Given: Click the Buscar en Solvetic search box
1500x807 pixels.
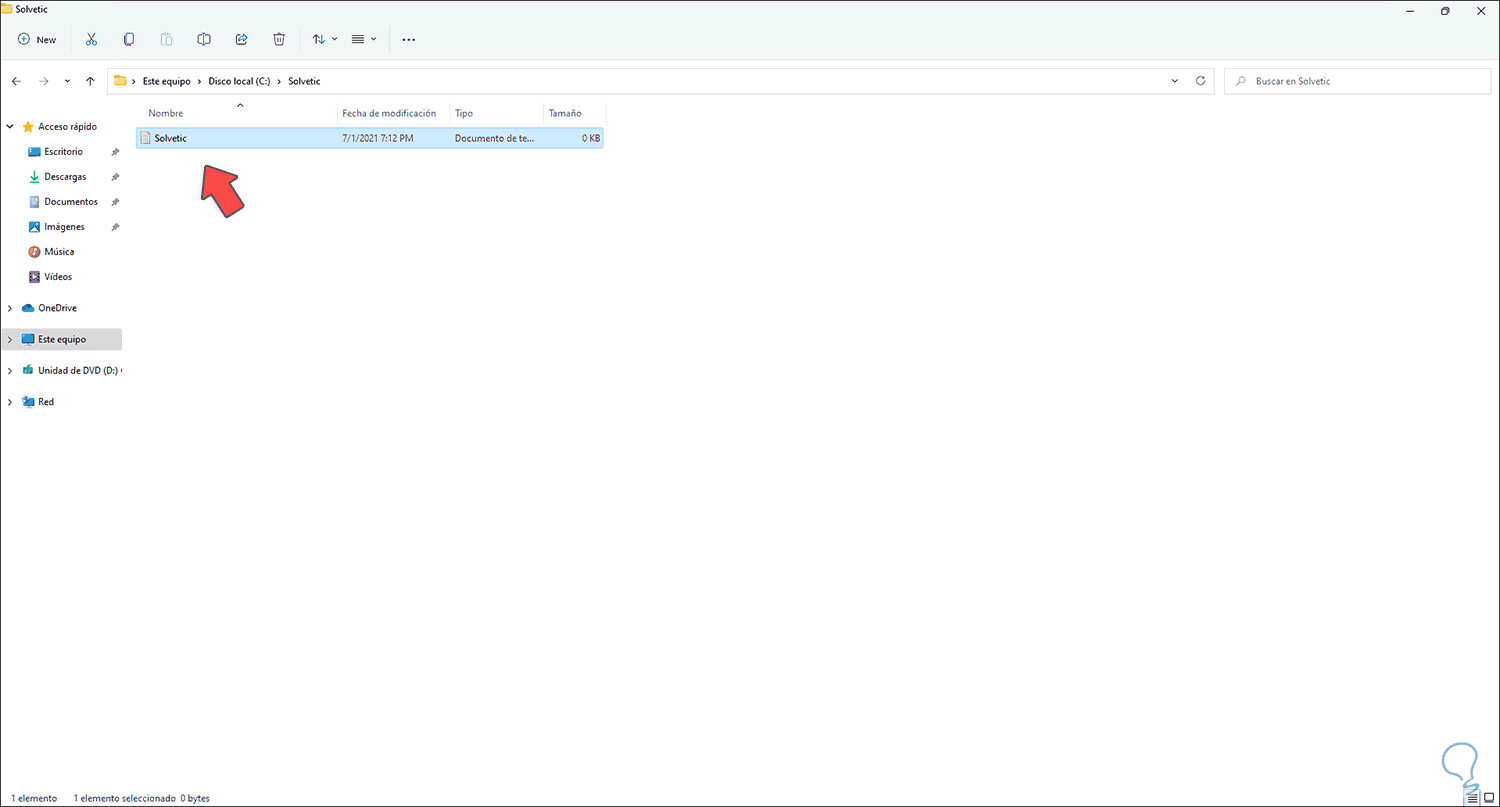Looking at the screenshot, I should click(x=1357, y=81).
